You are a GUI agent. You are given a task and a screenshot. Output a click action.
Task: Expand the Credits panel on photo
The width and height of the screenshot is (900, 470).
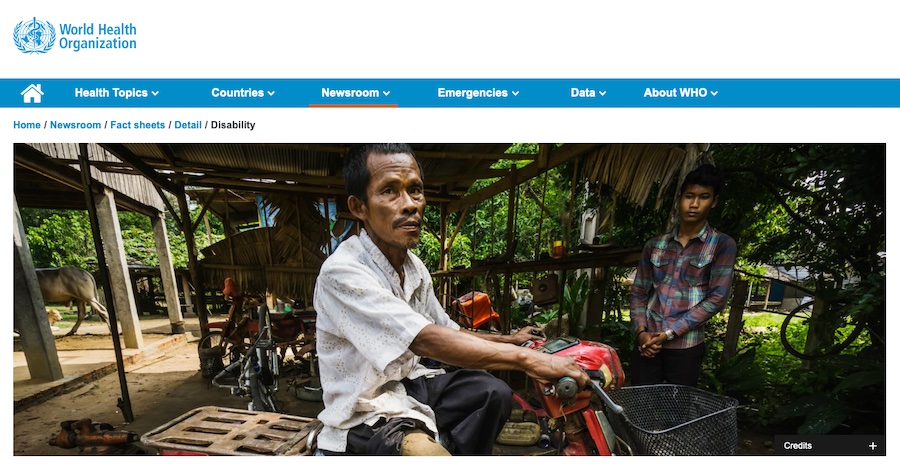(829, 446)
